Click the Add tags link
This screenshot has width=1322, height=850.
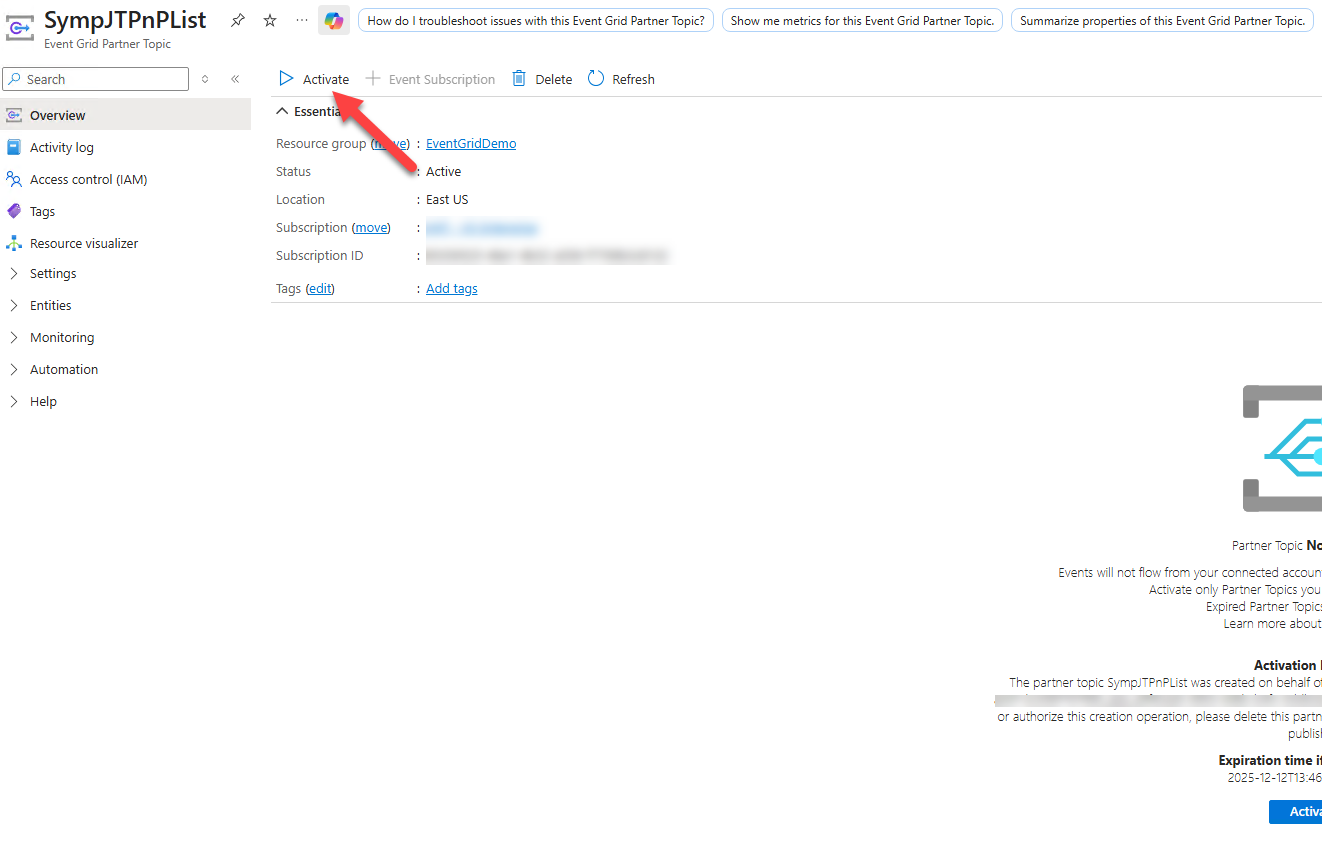coord(451,288)
